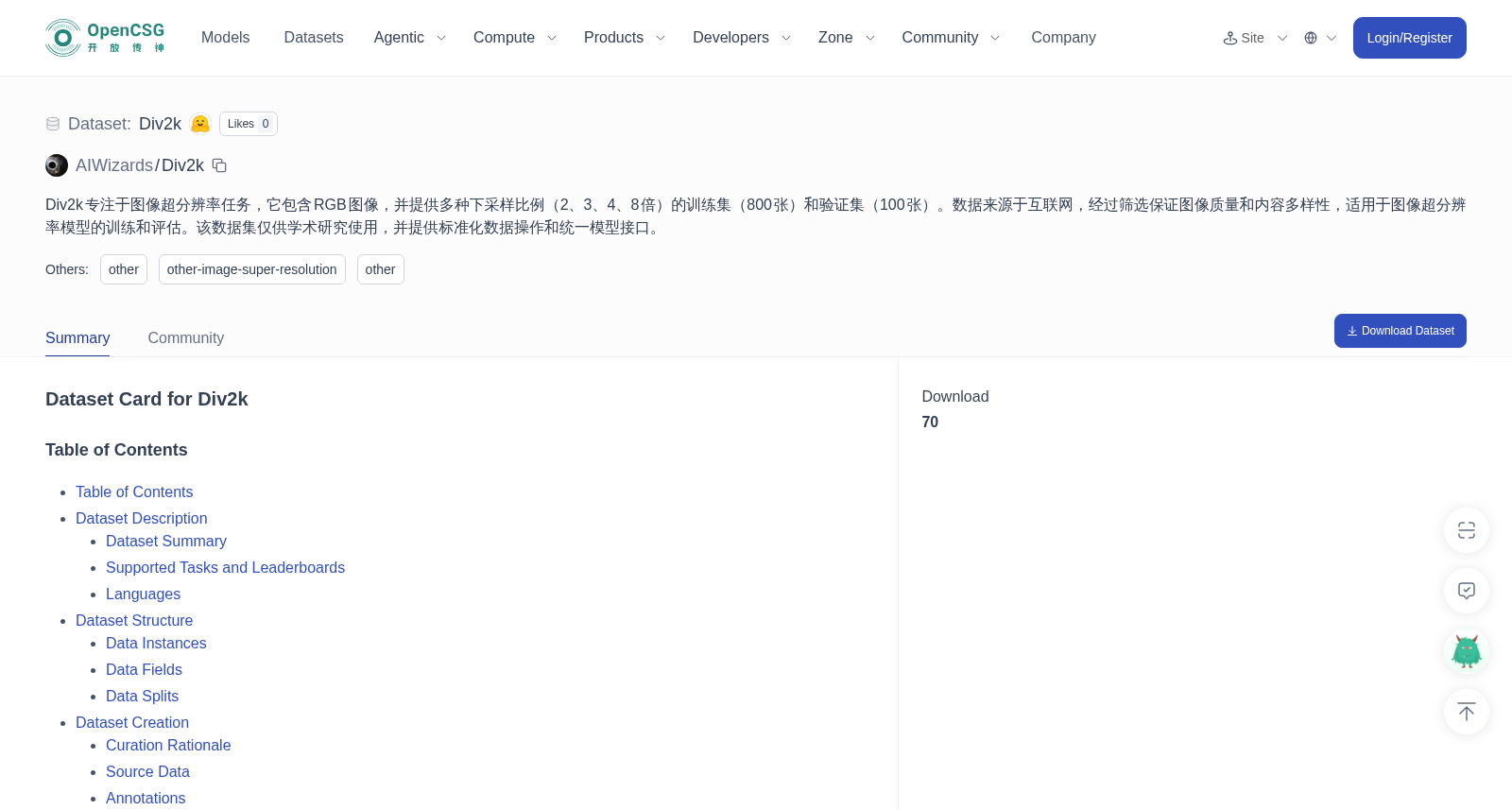Copy the AIWizards/Div2k path icon
1512x810 pixels.
click(219, 165)
